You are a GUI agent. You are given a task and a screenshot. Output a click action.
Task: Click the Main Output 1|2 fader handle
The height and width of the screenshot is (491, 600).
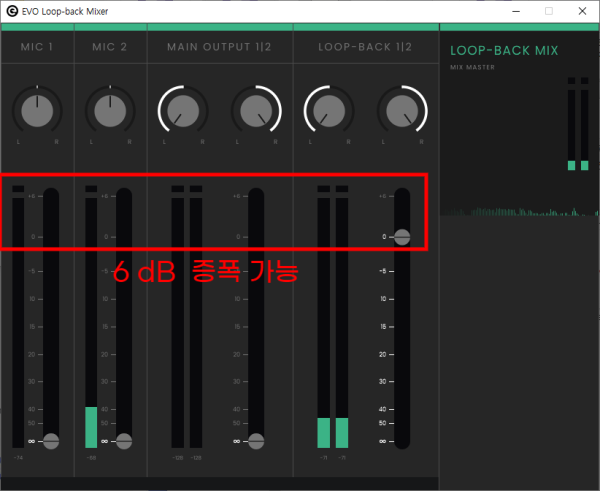pos(256,441)
